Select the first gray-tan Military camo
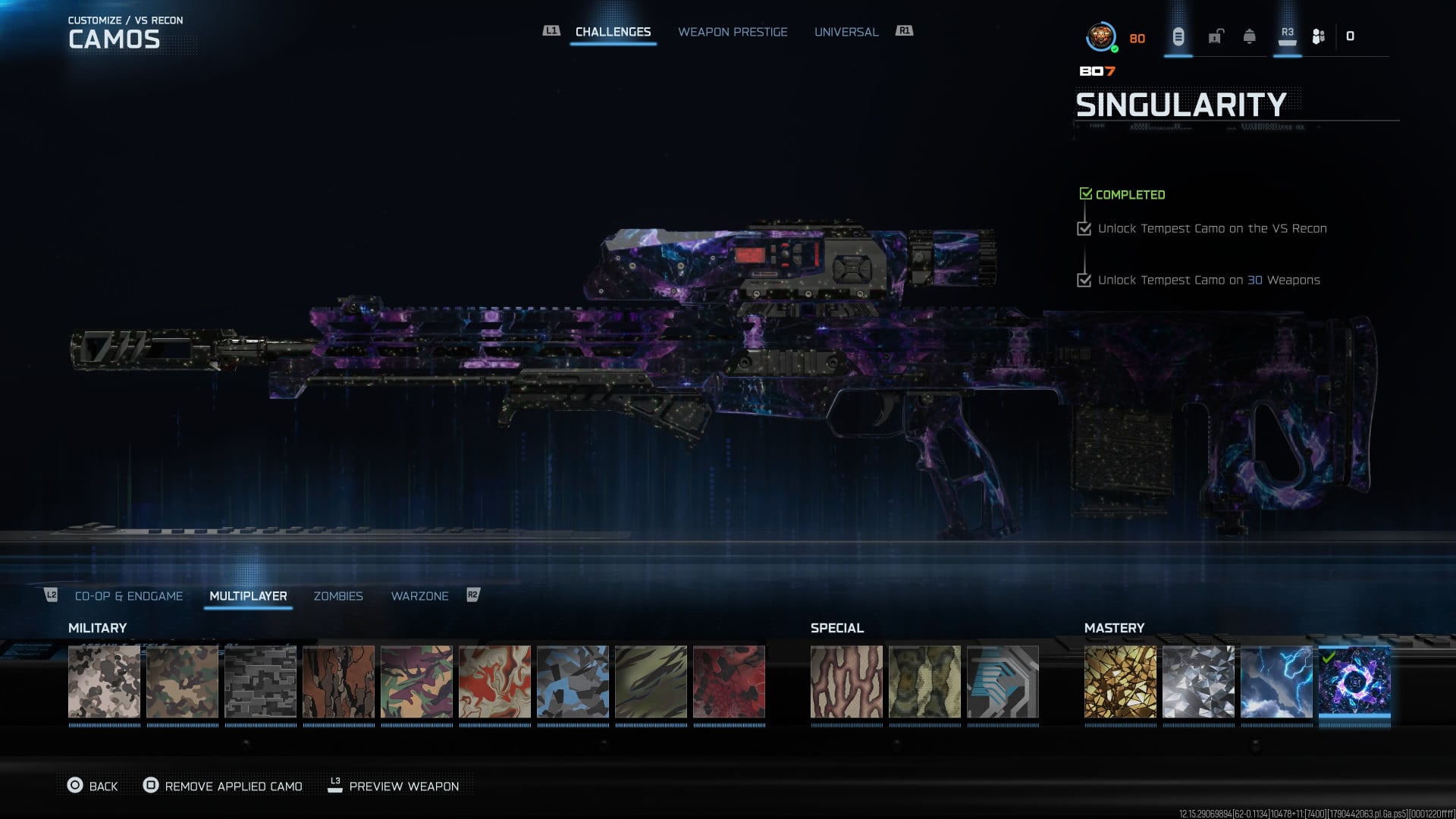 pos(104,682)
